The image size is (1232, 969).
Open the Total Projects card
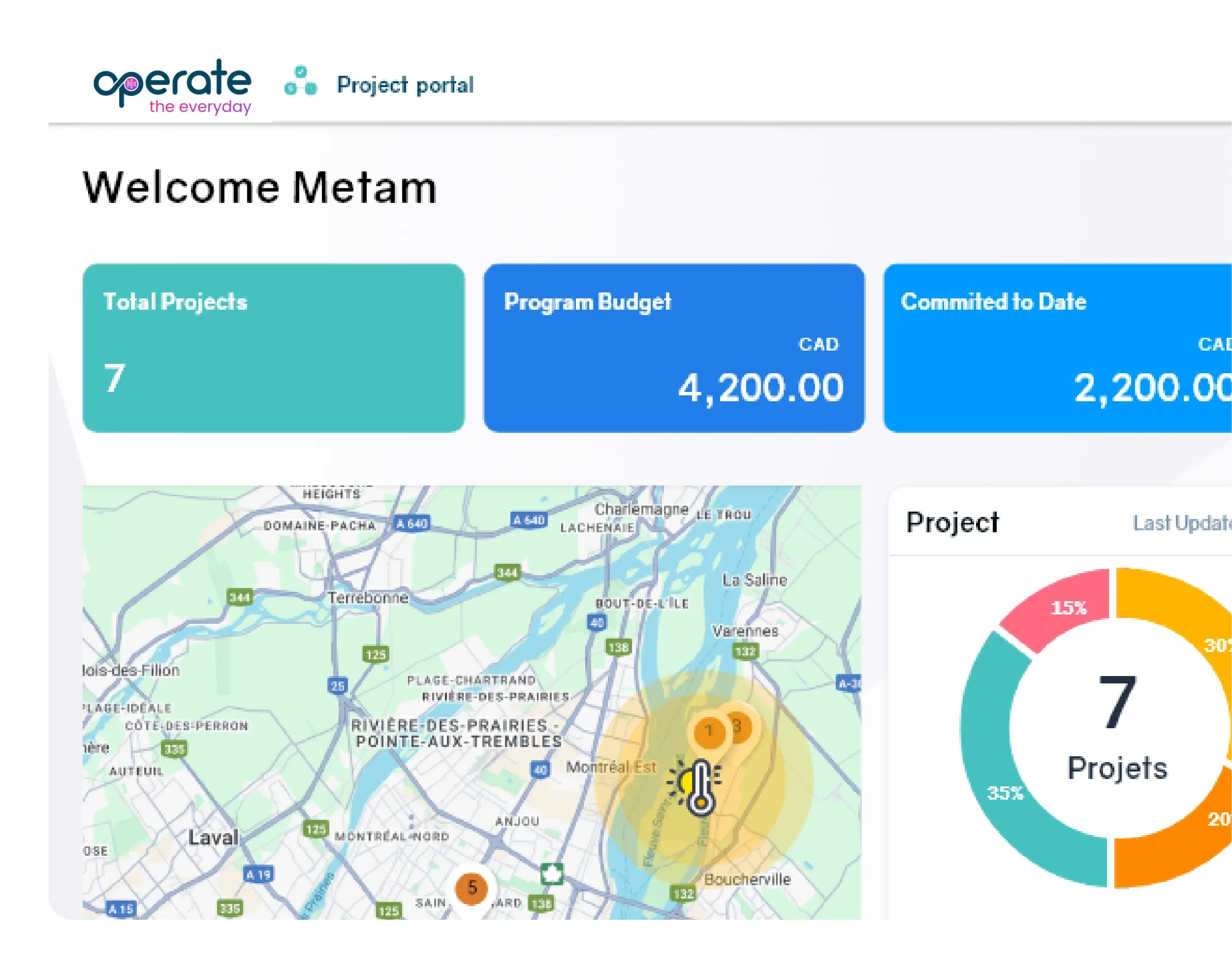pyautogui.click(x=273, y=348)
